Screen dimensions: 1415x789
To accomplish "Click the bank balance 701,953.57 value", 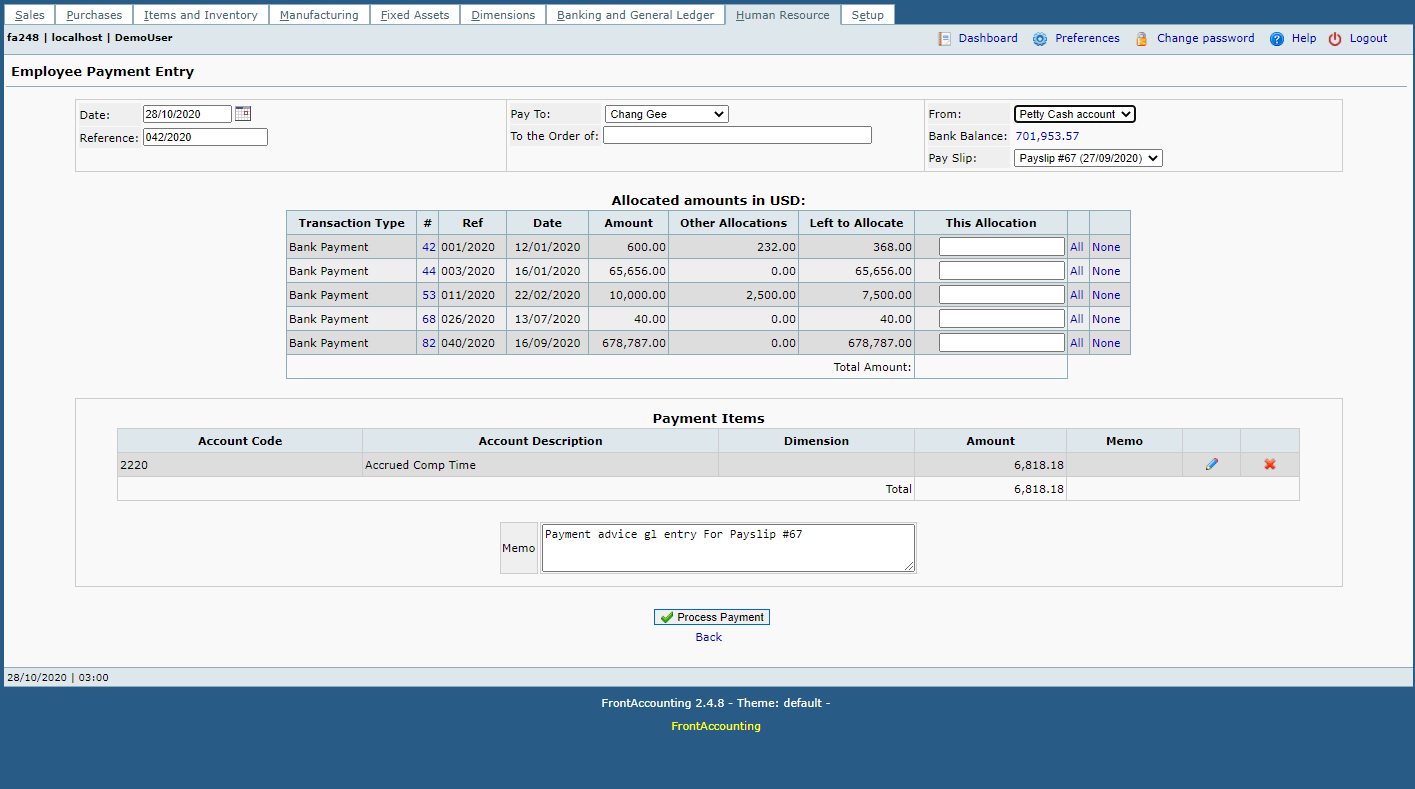I will pyautogui.click(x=1047, y=136).
